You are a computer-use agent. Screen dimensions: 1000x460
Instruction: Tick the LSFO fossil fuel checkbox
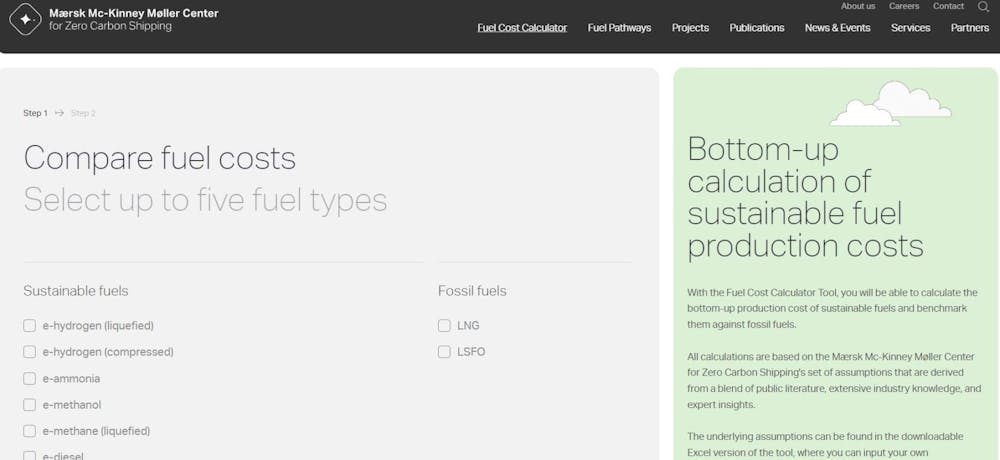444,352
